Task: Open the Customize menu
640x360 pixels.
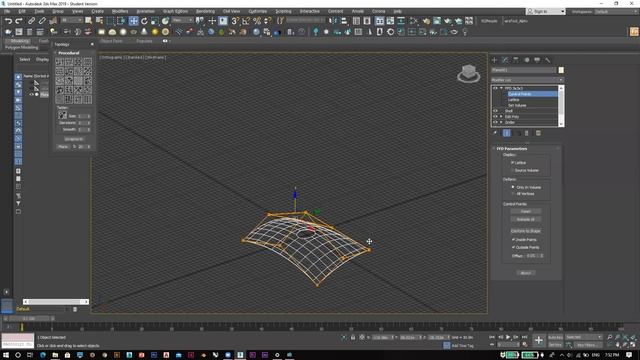Action: tap(258, 11)
